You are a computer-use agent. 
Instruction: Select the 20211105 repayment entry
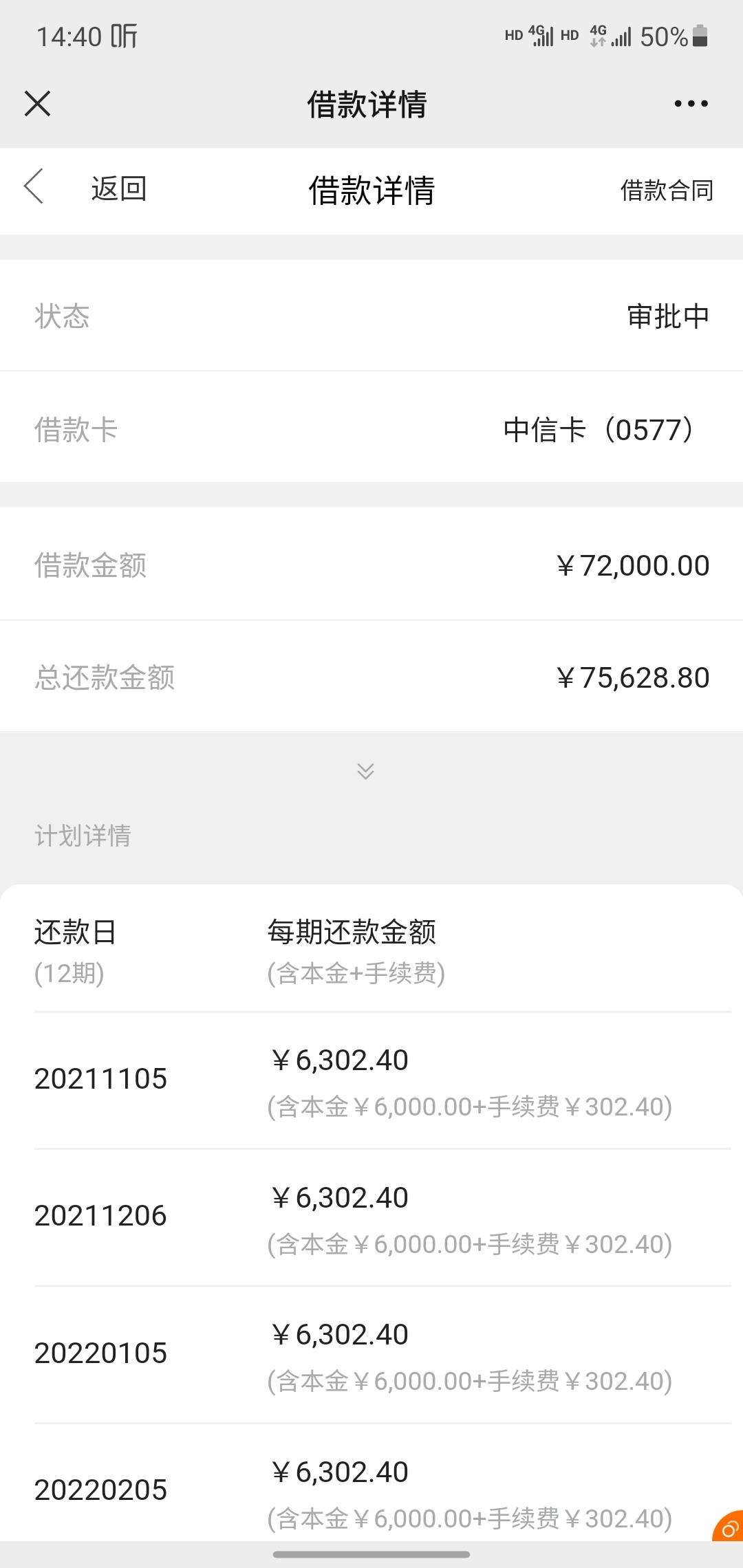pos(383,1080)
